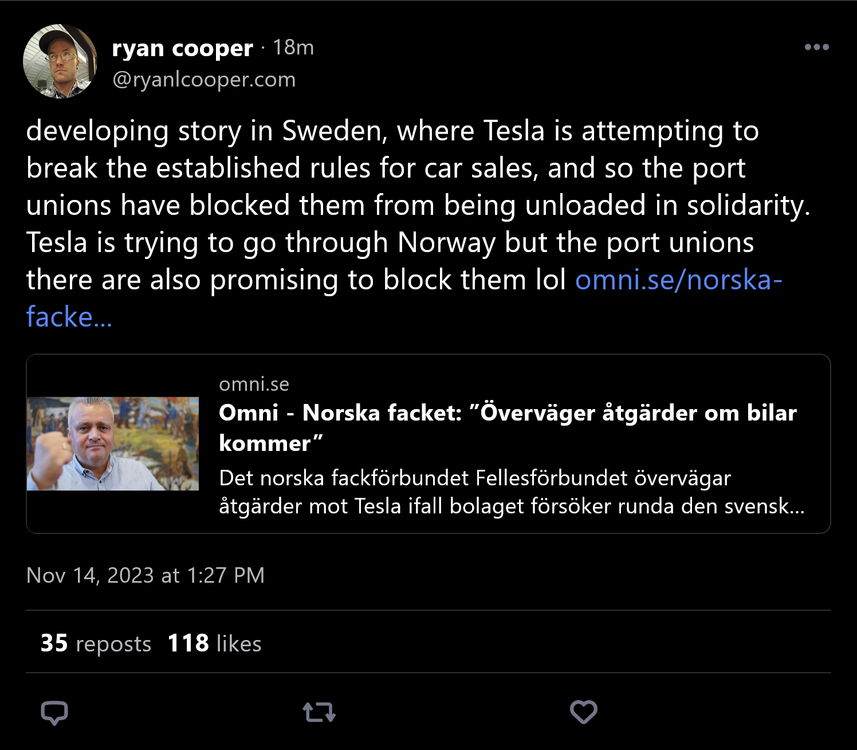Screen dimensions: 857x750
Task: Click the 'Nov 14, 2023 at 1:27 PM' date
Action: pos(145,575)
